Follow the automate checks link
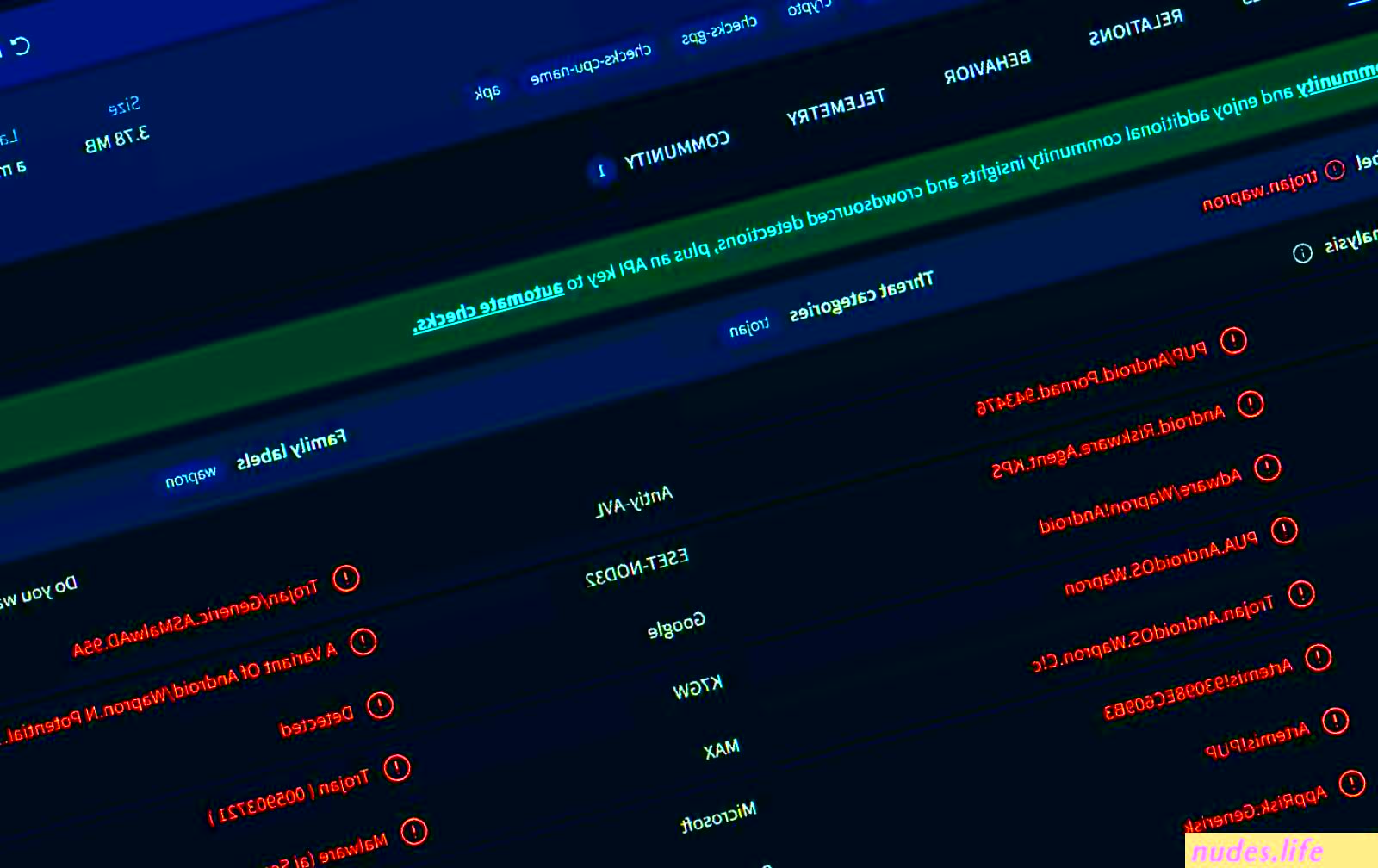This screenshot has height=868, width=1378. [488, 307]
